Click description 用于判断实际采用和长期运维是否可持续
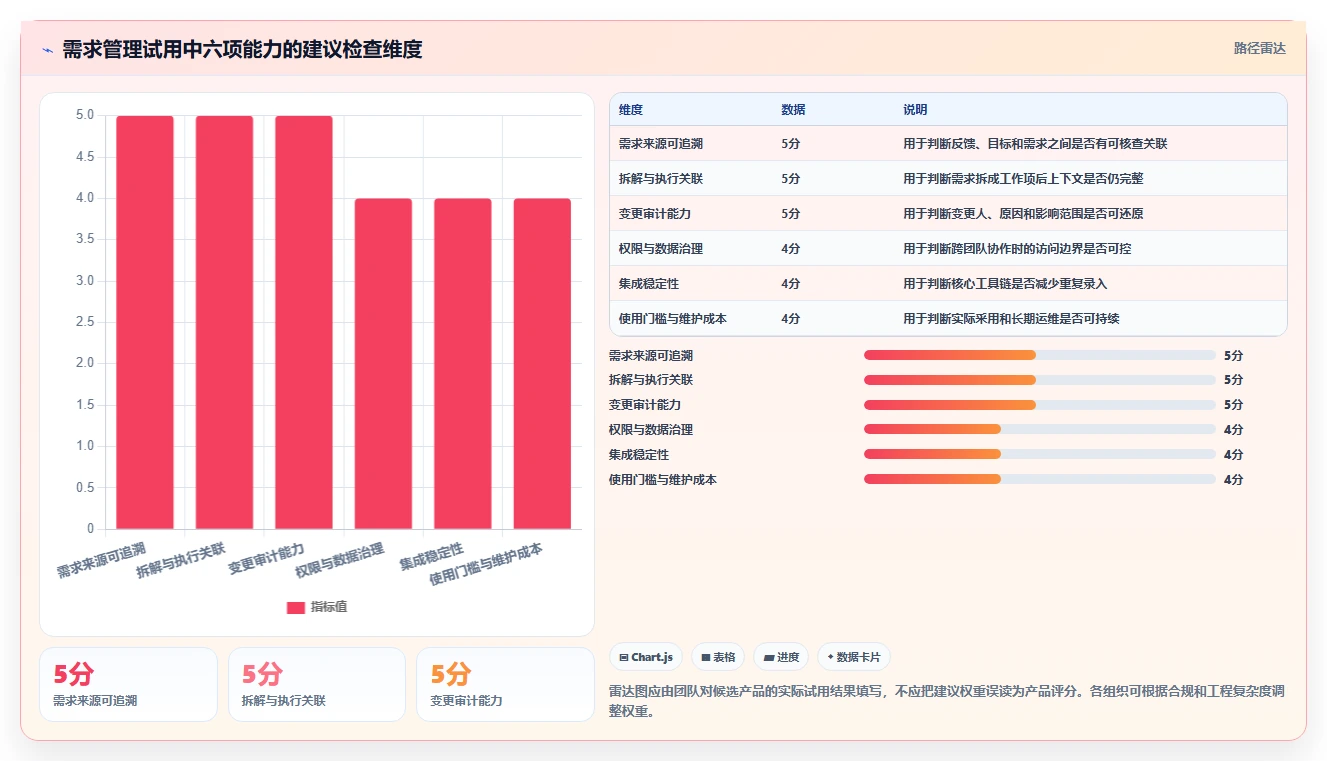The height and width of the screenshot is (761, 1327). (x=1011, y=319)
